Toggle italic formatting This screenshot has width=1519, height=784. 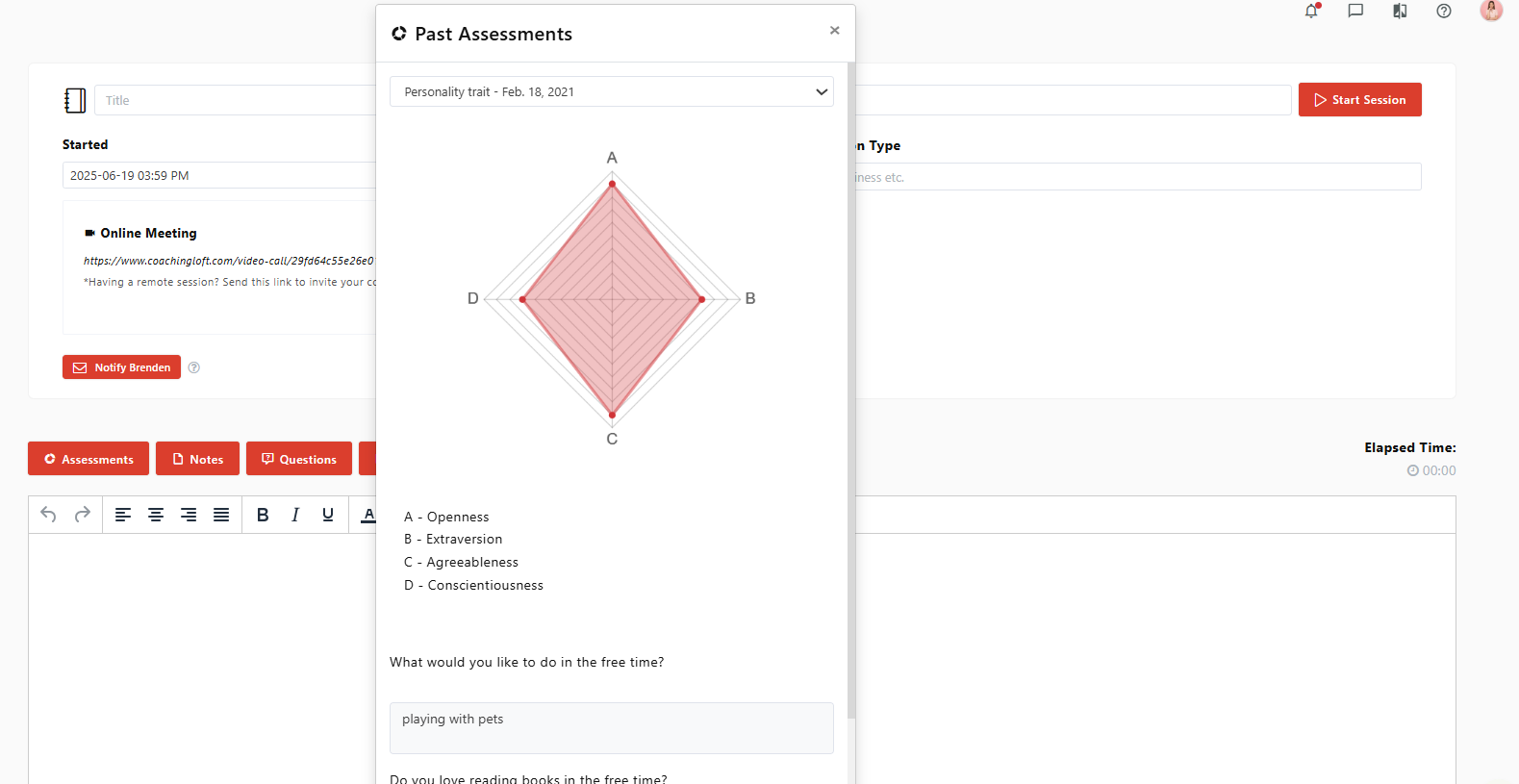tap(295, 515)
